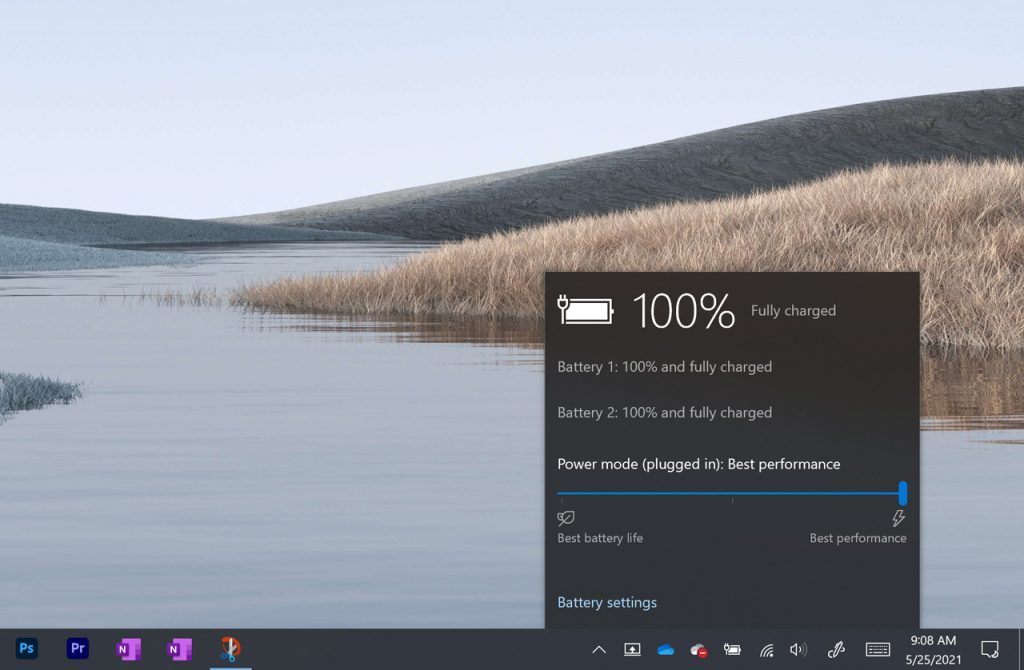Open the Battery settings link
This screenshot has width=1024, height=670.
(x=607, y=602)
